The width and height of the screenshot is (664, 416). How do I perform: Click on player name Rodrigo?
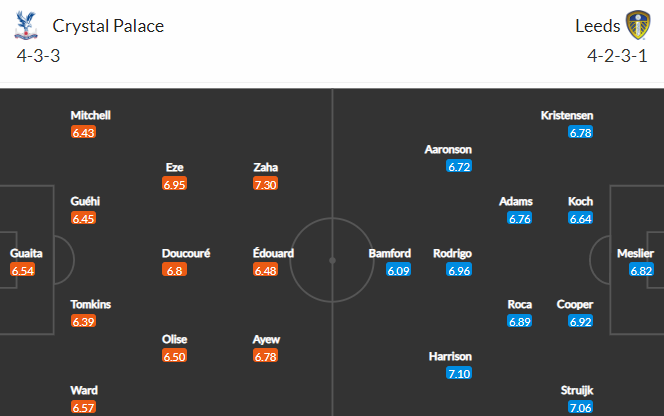(452, 253)
